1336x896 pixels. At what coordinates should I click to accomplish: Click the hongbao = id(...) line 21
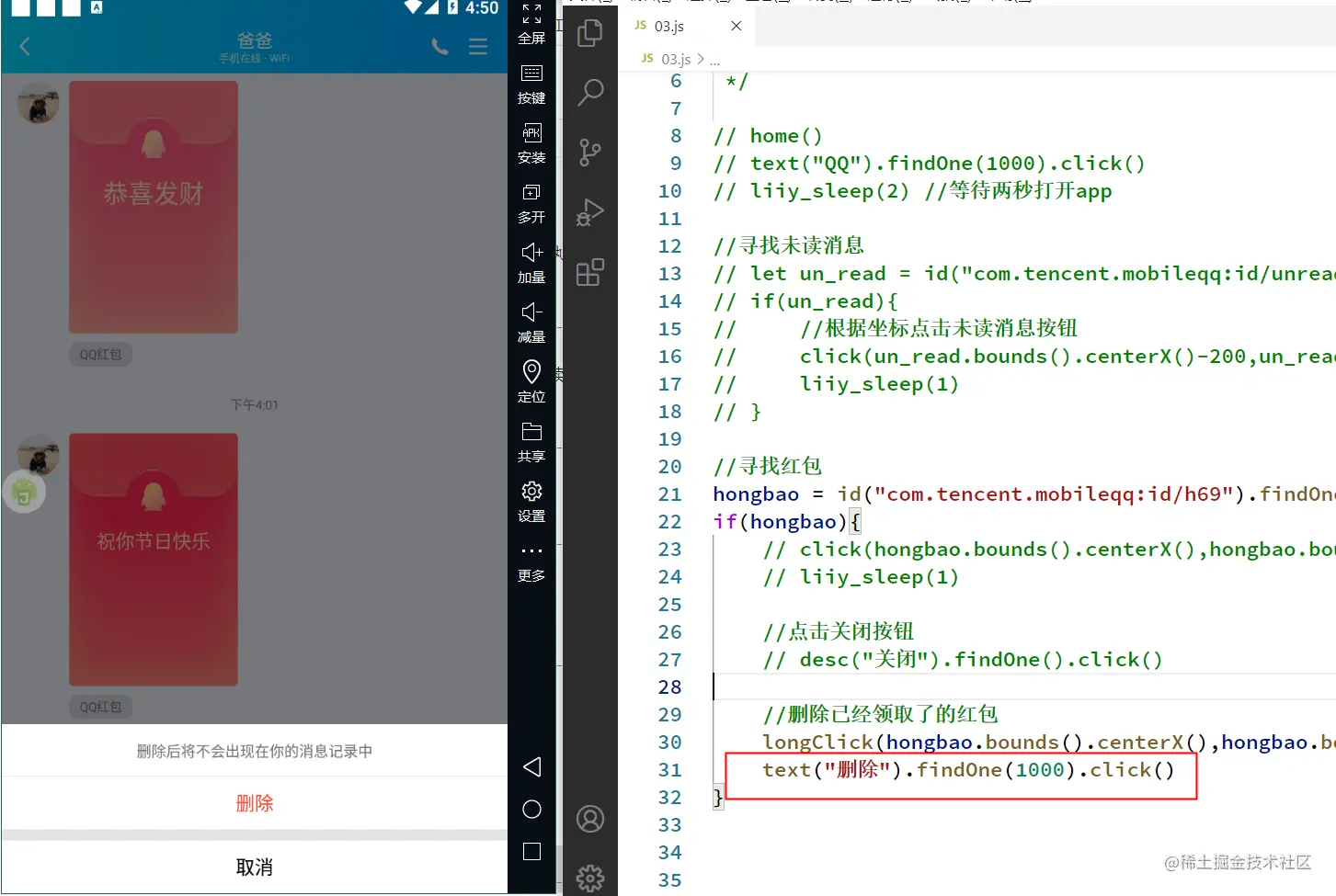click(x=1024, y=494)
